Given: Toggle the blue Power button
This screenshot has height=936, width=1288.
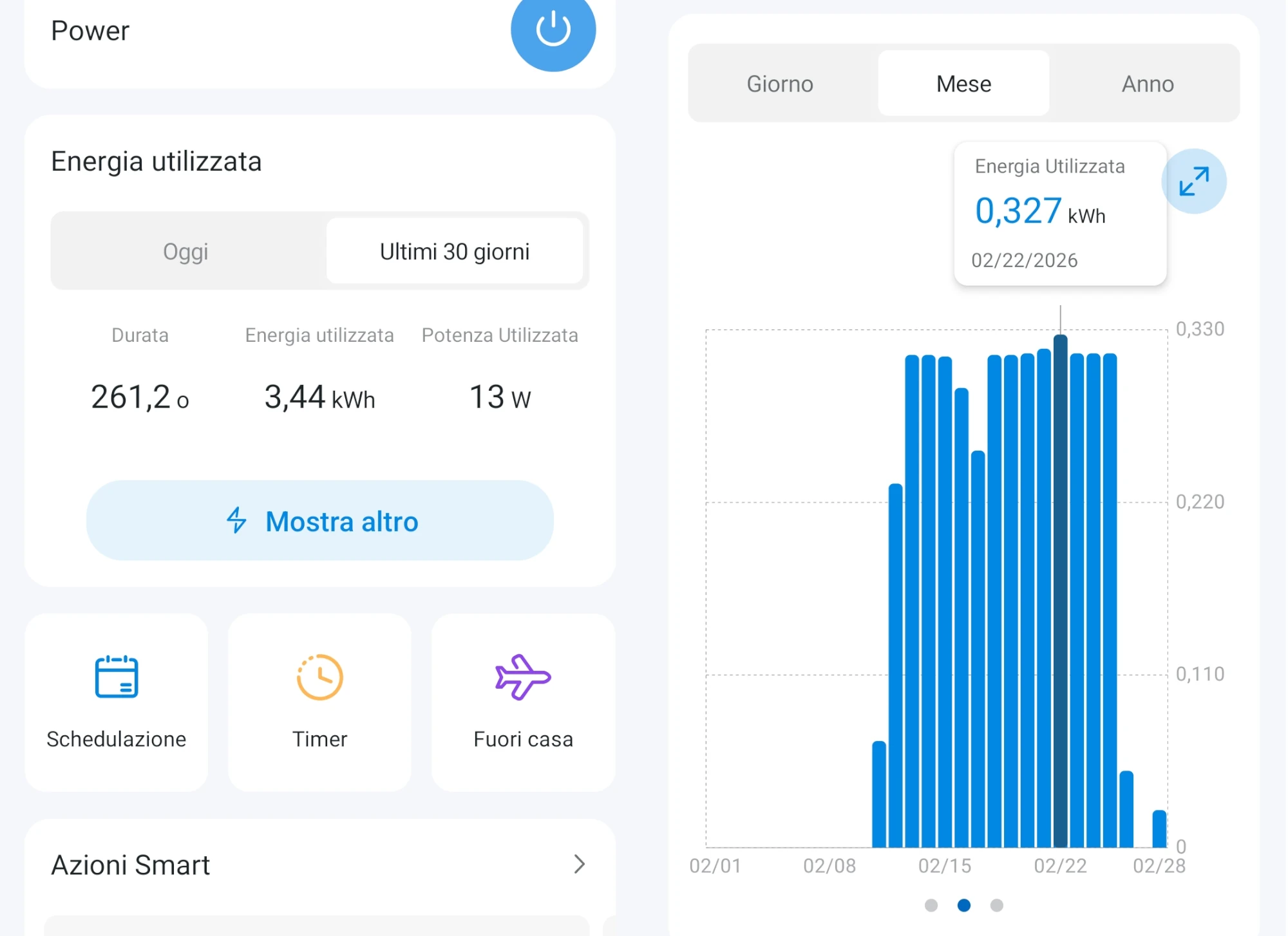Looking at the screenshot, I should [553, 30].
